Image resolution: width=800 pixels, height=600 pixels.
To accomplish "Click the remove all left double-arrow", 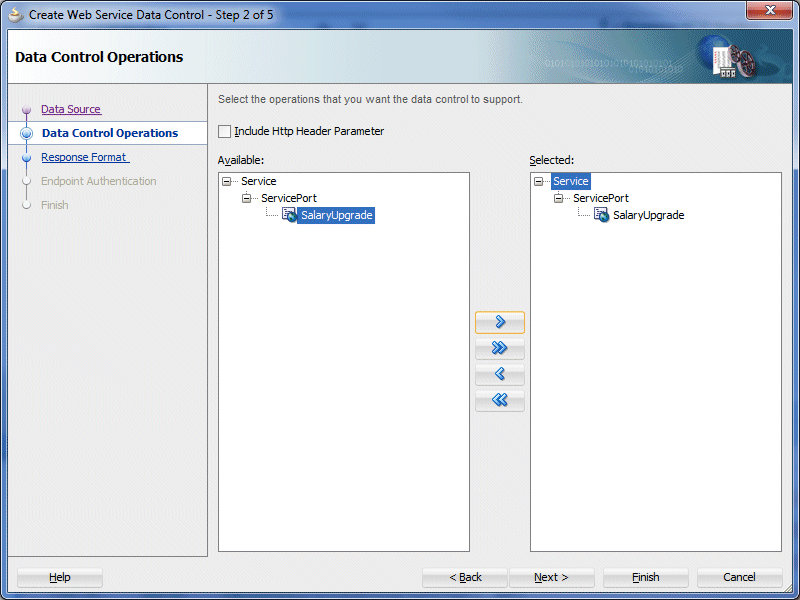I will [x=499, y=401].
